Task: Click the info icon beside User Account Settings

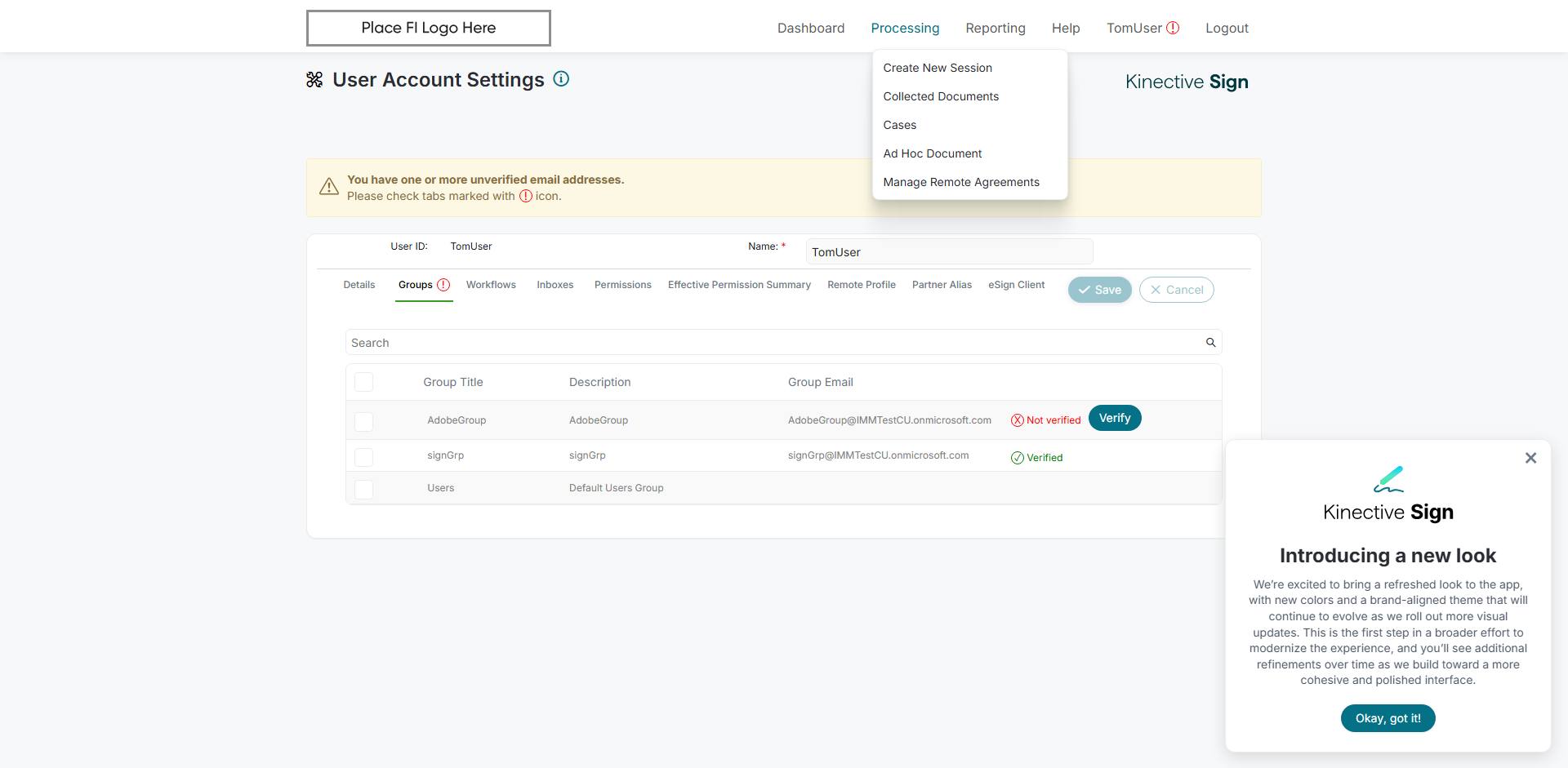Action: pyautogui.click(x=561, y=79)
